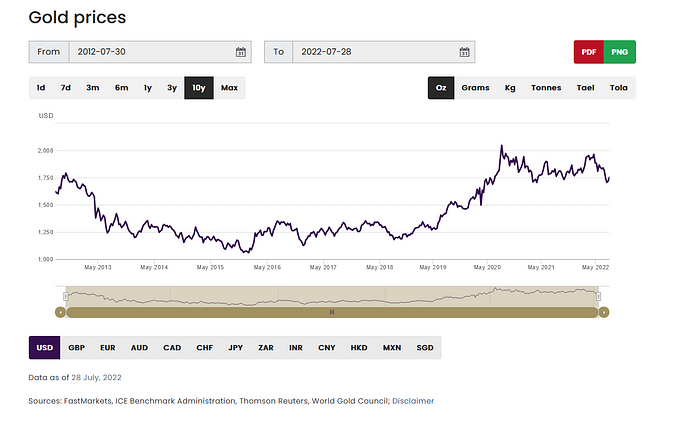Select the 10y time range
Image resolution: width=700 pixels, height=439 pixels.
click(199, 88)
